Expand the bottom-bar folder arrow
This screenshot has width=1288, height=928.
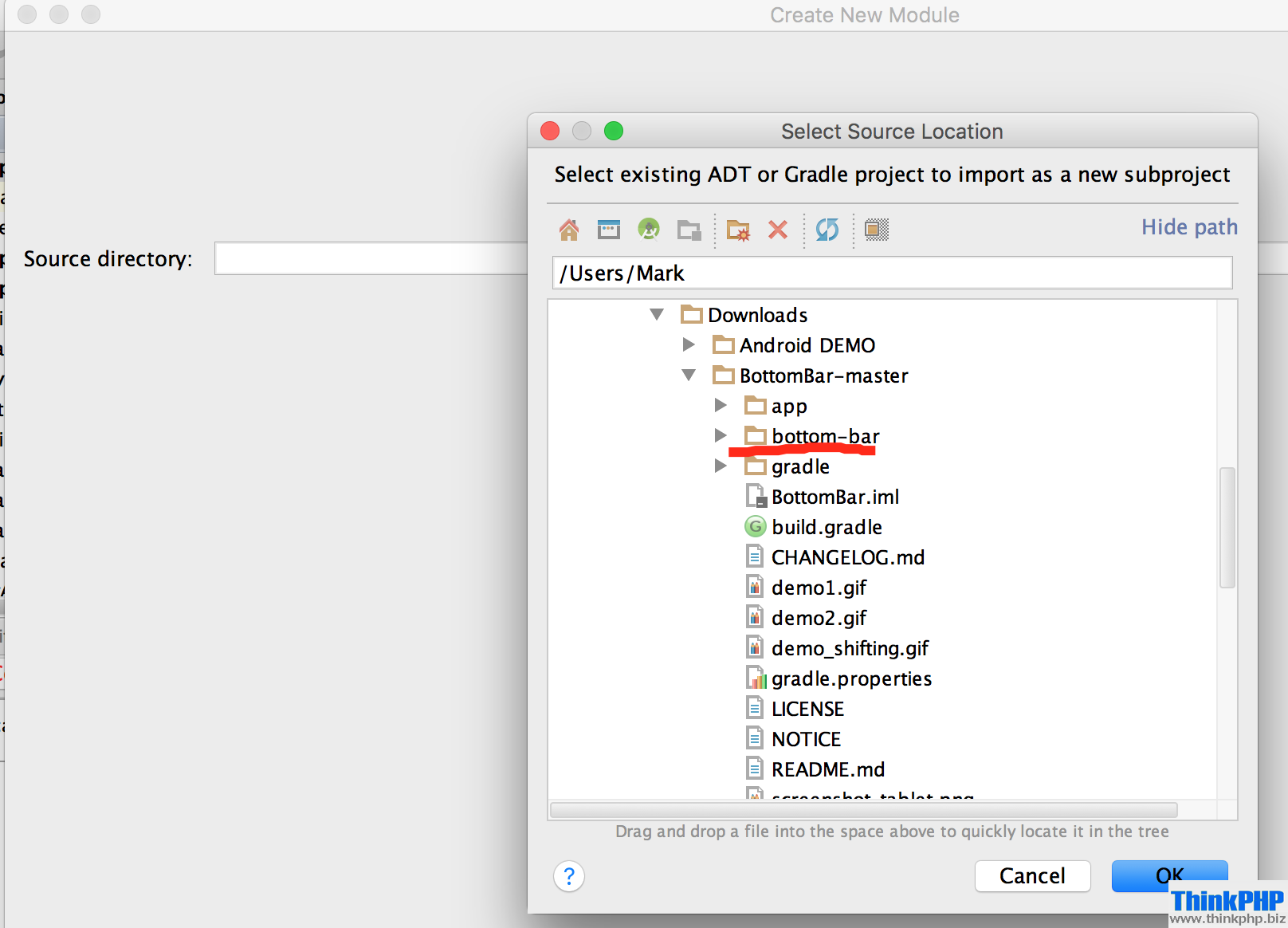pyautogui.click(x=721, y=435)
